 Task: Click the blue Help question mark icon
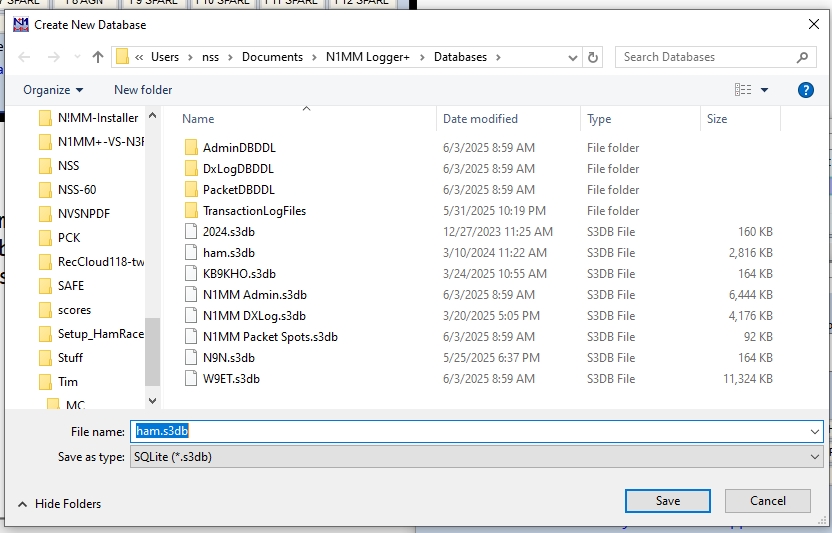click(x=805, y=90)
